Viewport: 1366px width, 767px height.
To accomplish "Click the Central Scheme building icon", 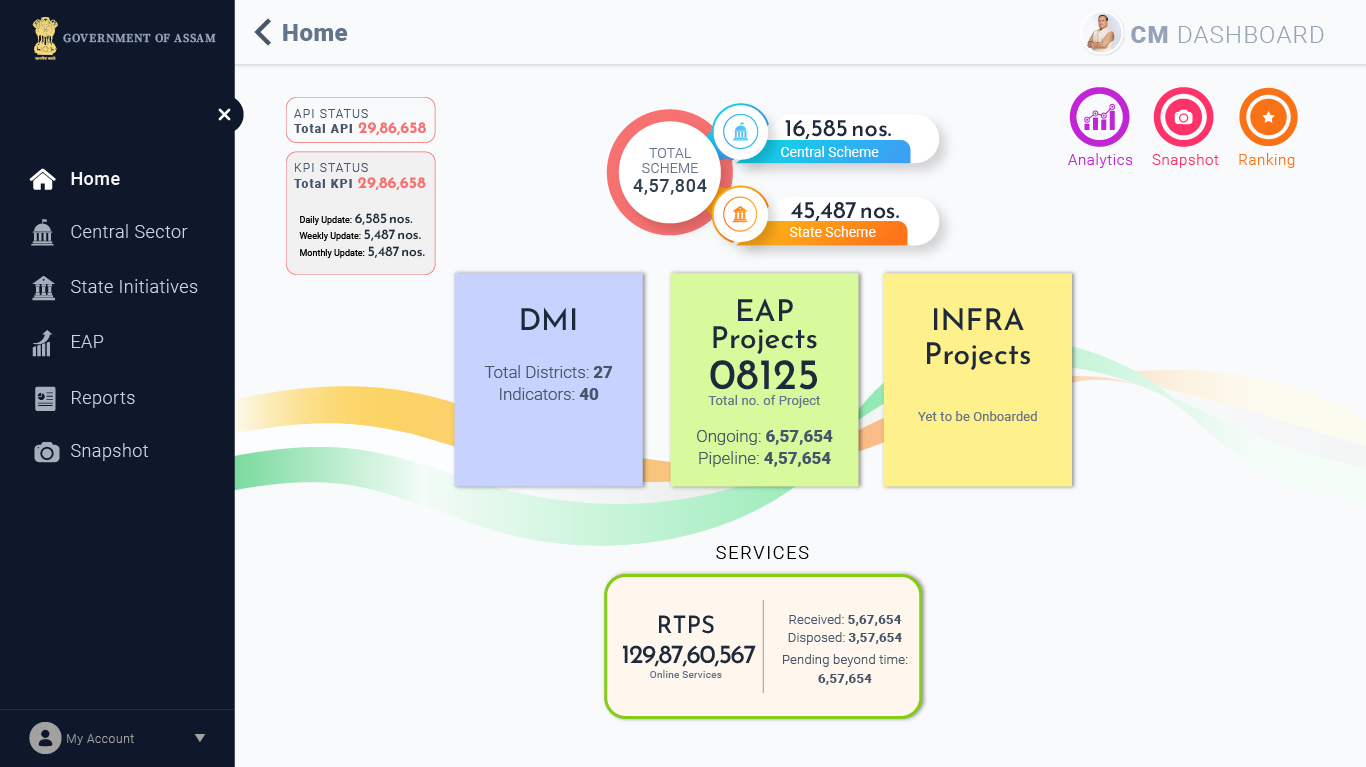I will tap(740, 133).
